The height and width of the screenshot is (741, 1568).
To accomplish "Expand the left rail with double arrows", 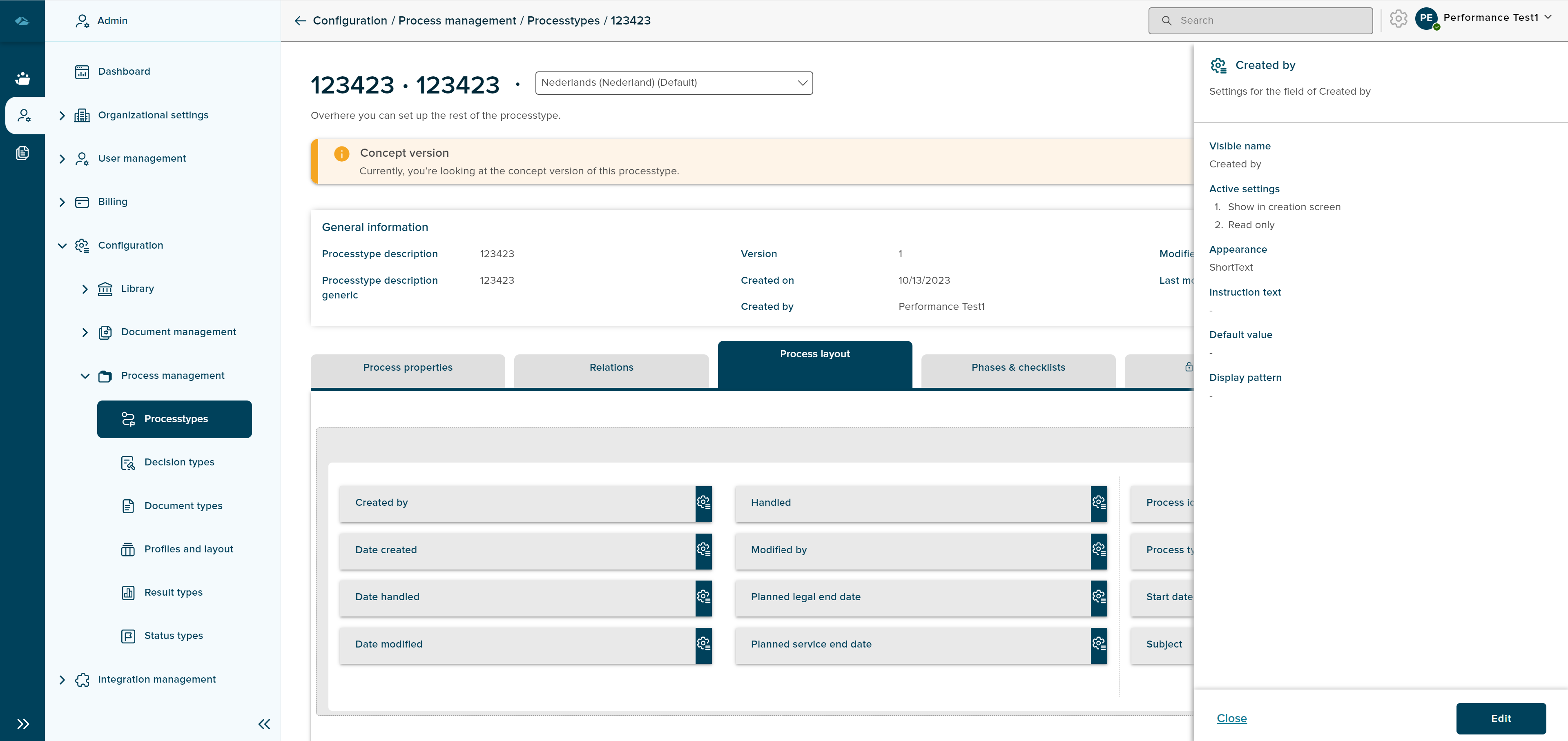I will pyautogui.click(x=22, y=724).
